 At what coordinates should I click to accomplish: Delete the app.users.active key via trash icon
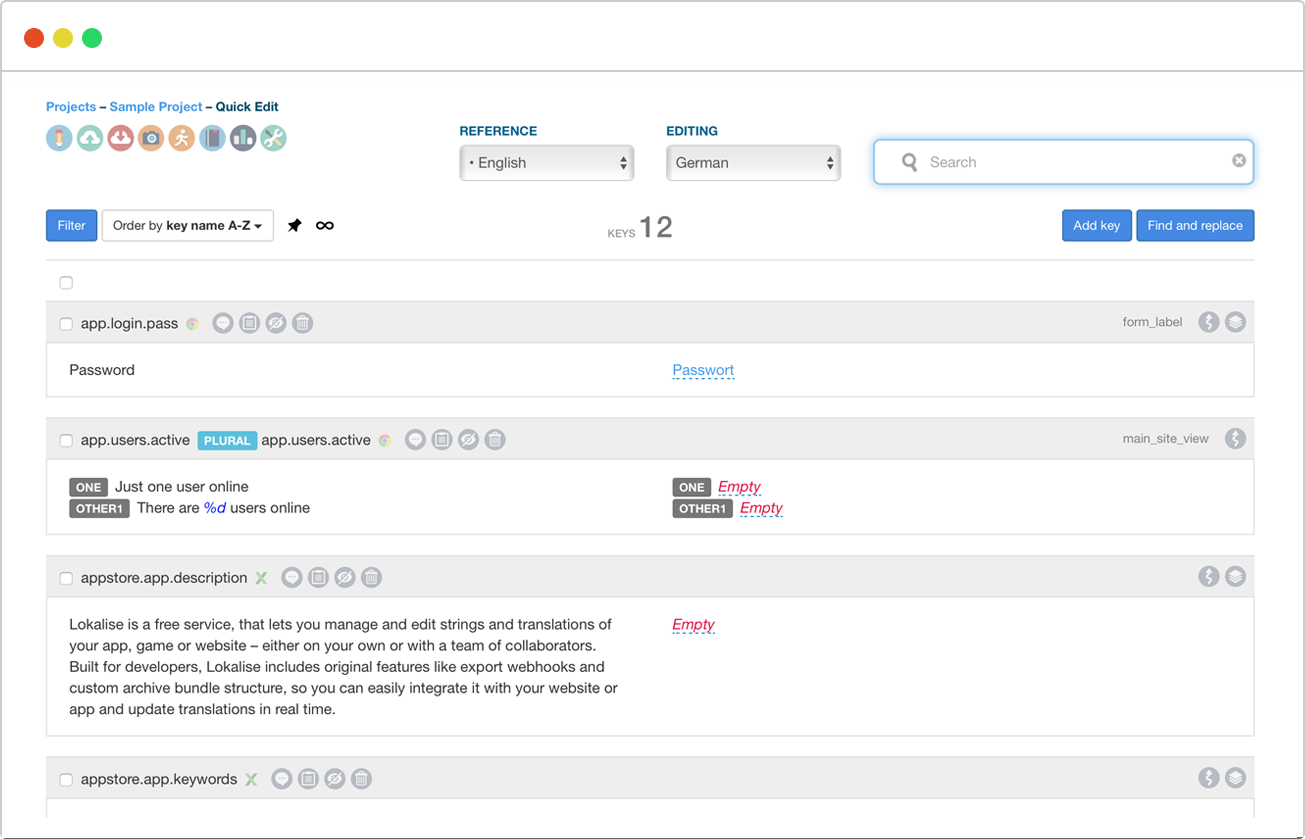click(x=495, y=440)
